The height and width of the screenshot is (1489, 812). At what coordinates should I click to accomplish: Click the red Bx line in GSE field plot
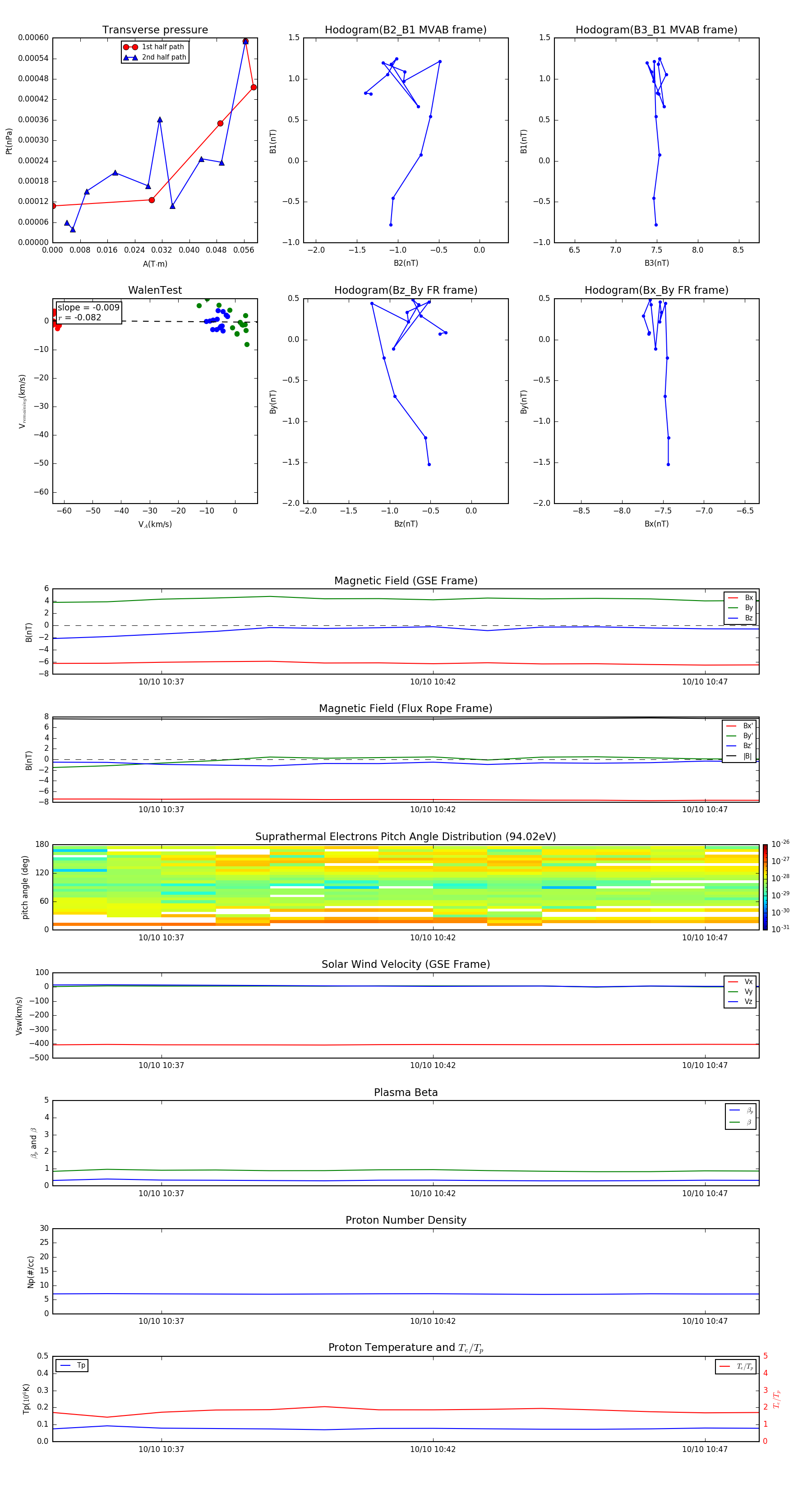click(406, 663)
